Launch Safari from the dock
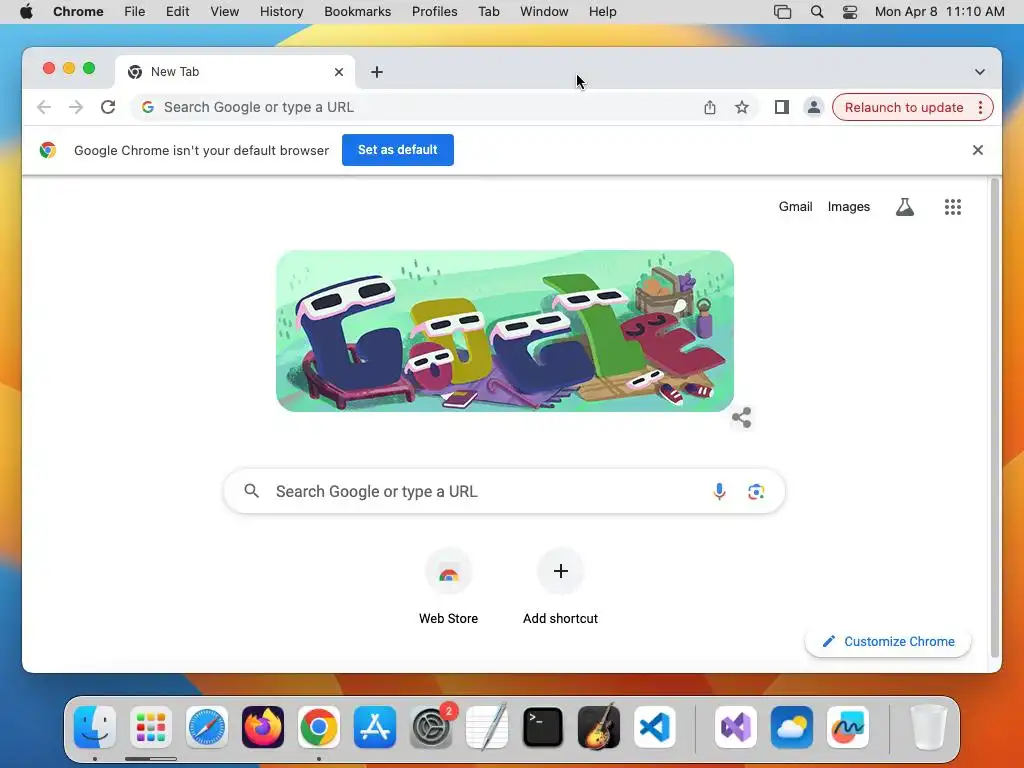Screen dimensions: 1024x768 click(207, 727)
